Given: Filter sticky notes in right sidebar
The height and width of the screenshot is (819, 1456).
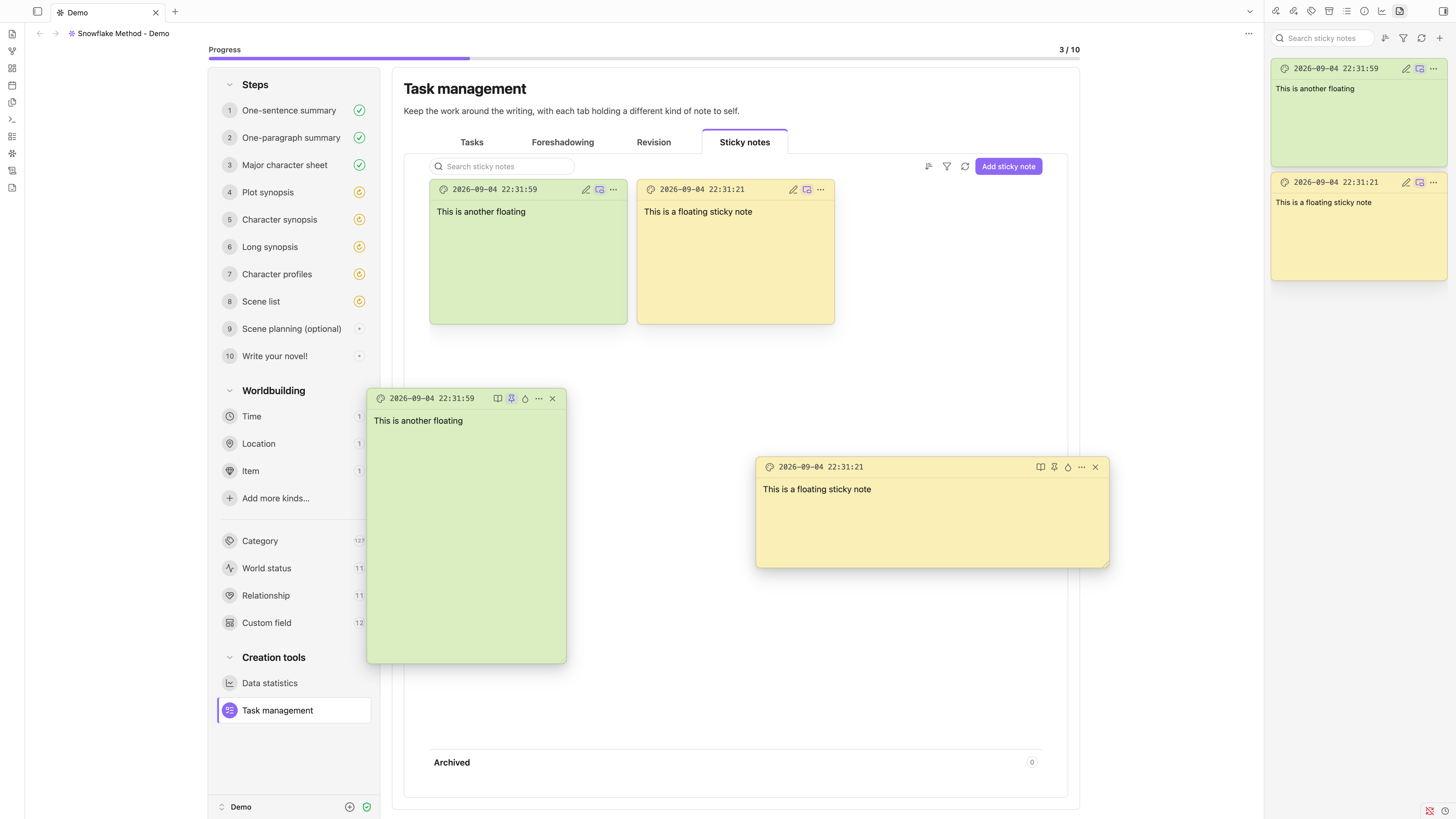Looking at the screenshot, I should [1403, 38].
